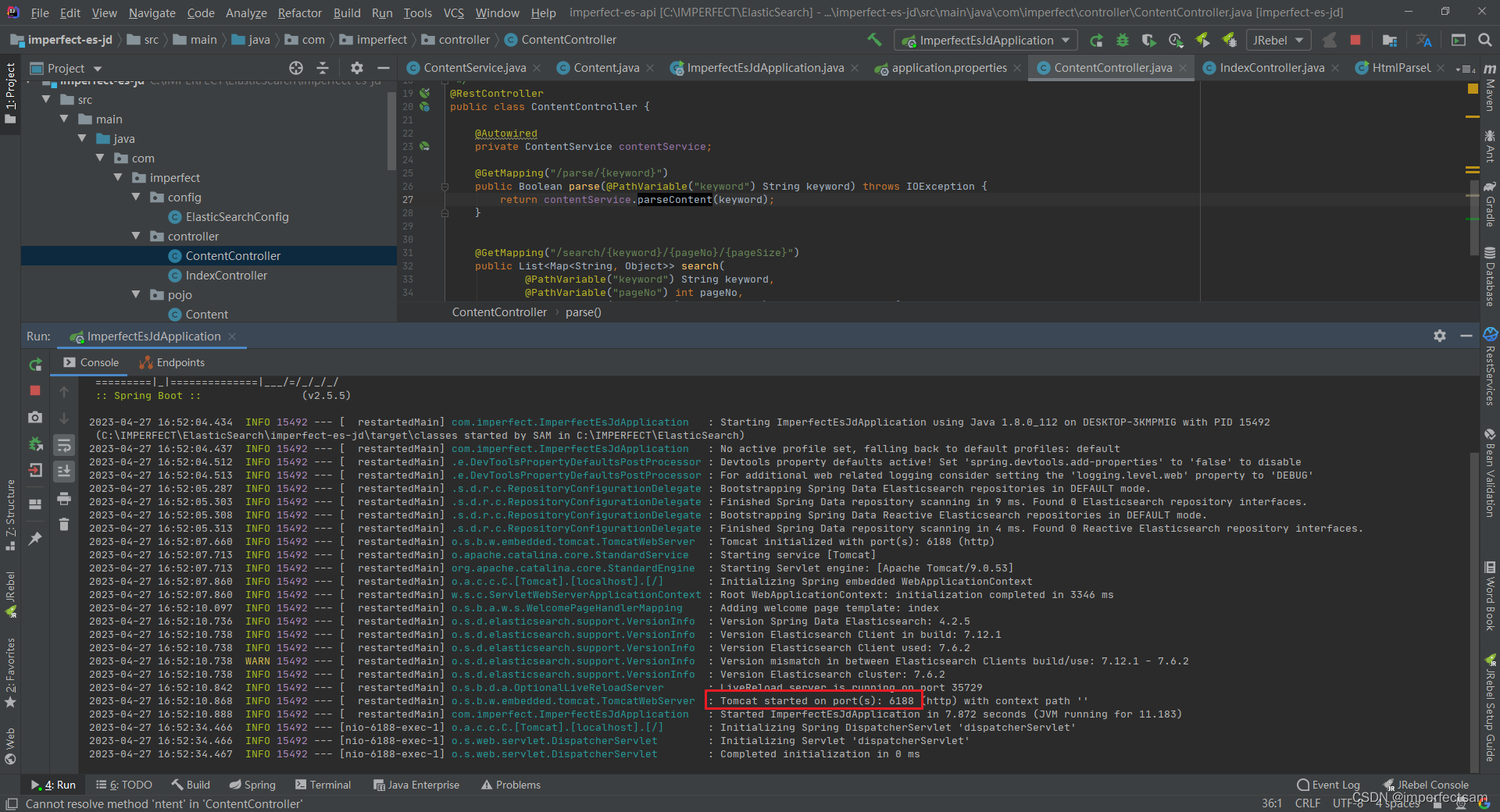The image size is (1500, 812).
Task: Select the Console tab in Run panel
Action: coord(91,362)
